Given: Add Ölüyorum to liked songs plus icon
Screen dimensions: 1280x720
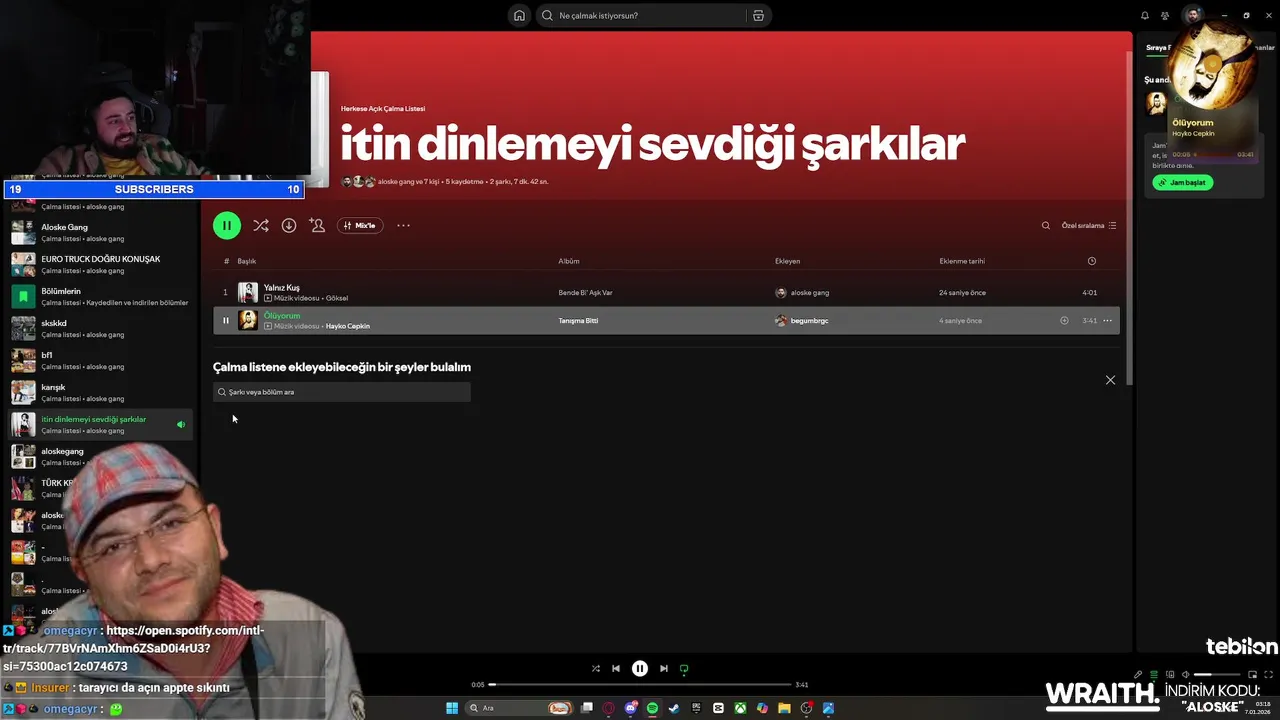Looking at the screenshot, I should pyautogui.click(x=1064, y=321).
